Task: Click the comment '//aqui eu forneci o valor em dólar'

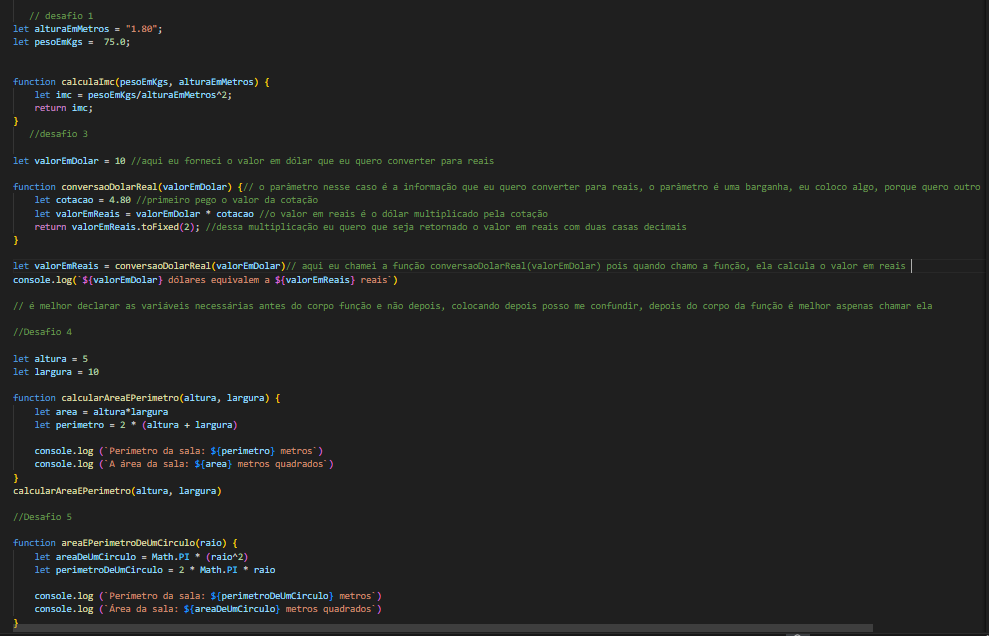Action: point(312,161)
